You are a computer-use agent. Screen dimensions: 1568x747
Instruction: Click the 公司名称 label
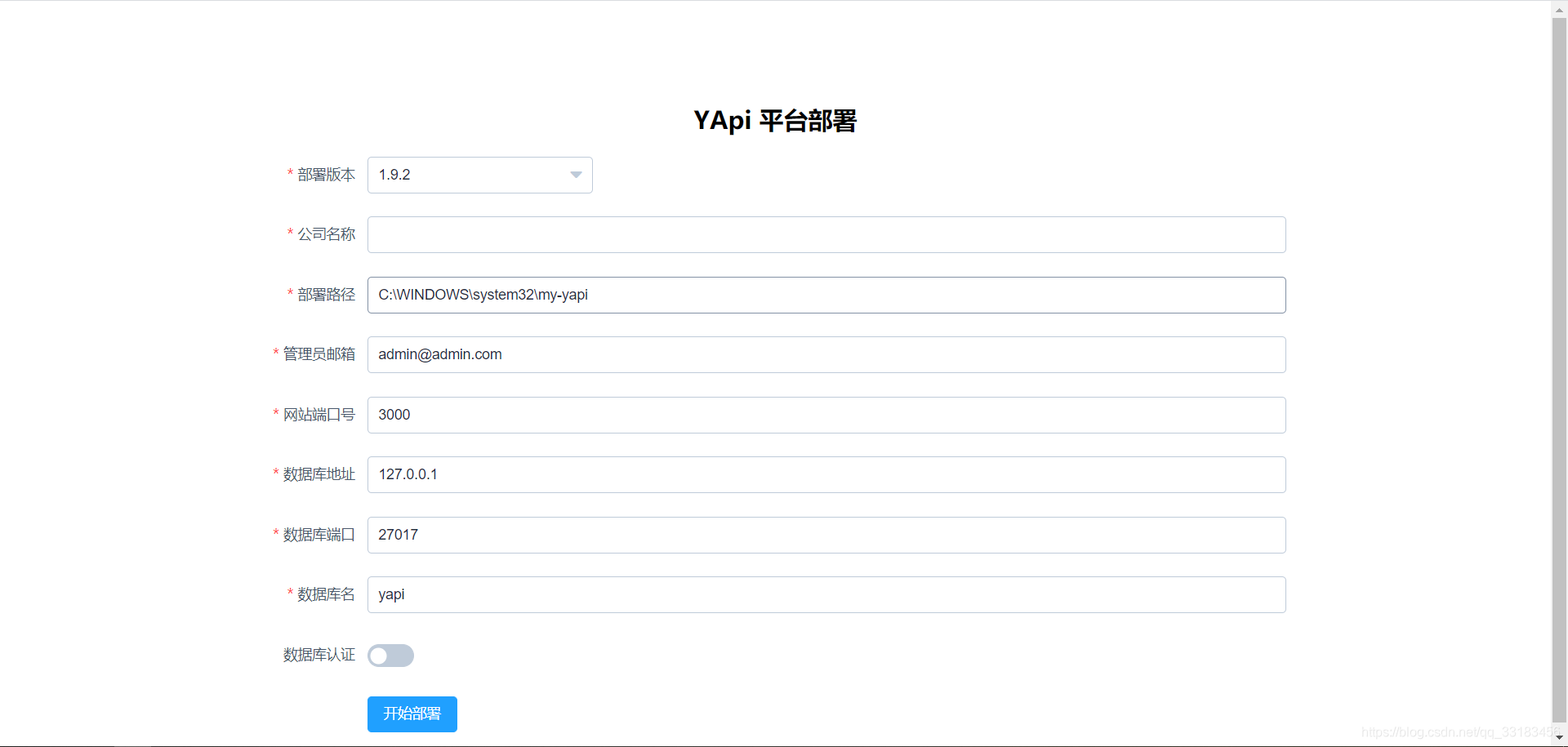(326, 234)
